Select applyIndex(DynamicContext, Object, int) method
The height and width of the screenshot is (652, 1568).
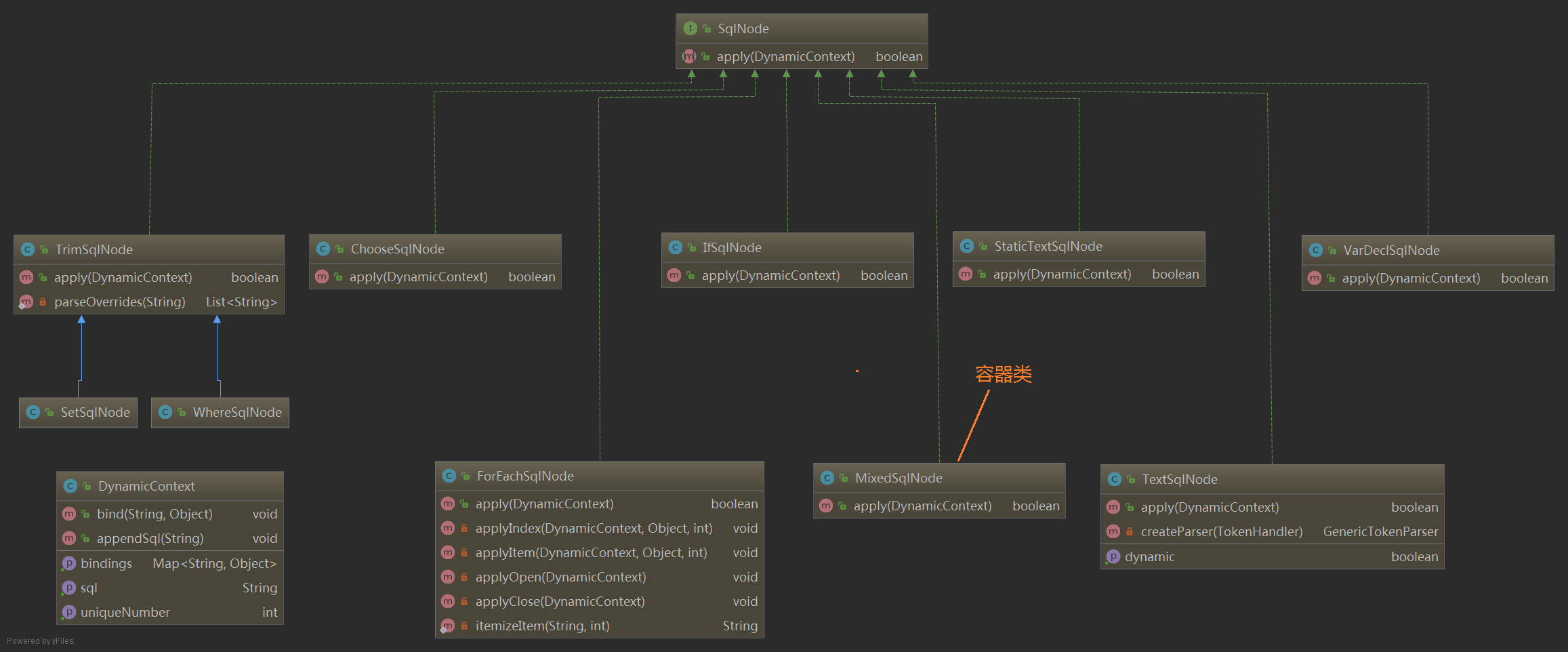594,528
